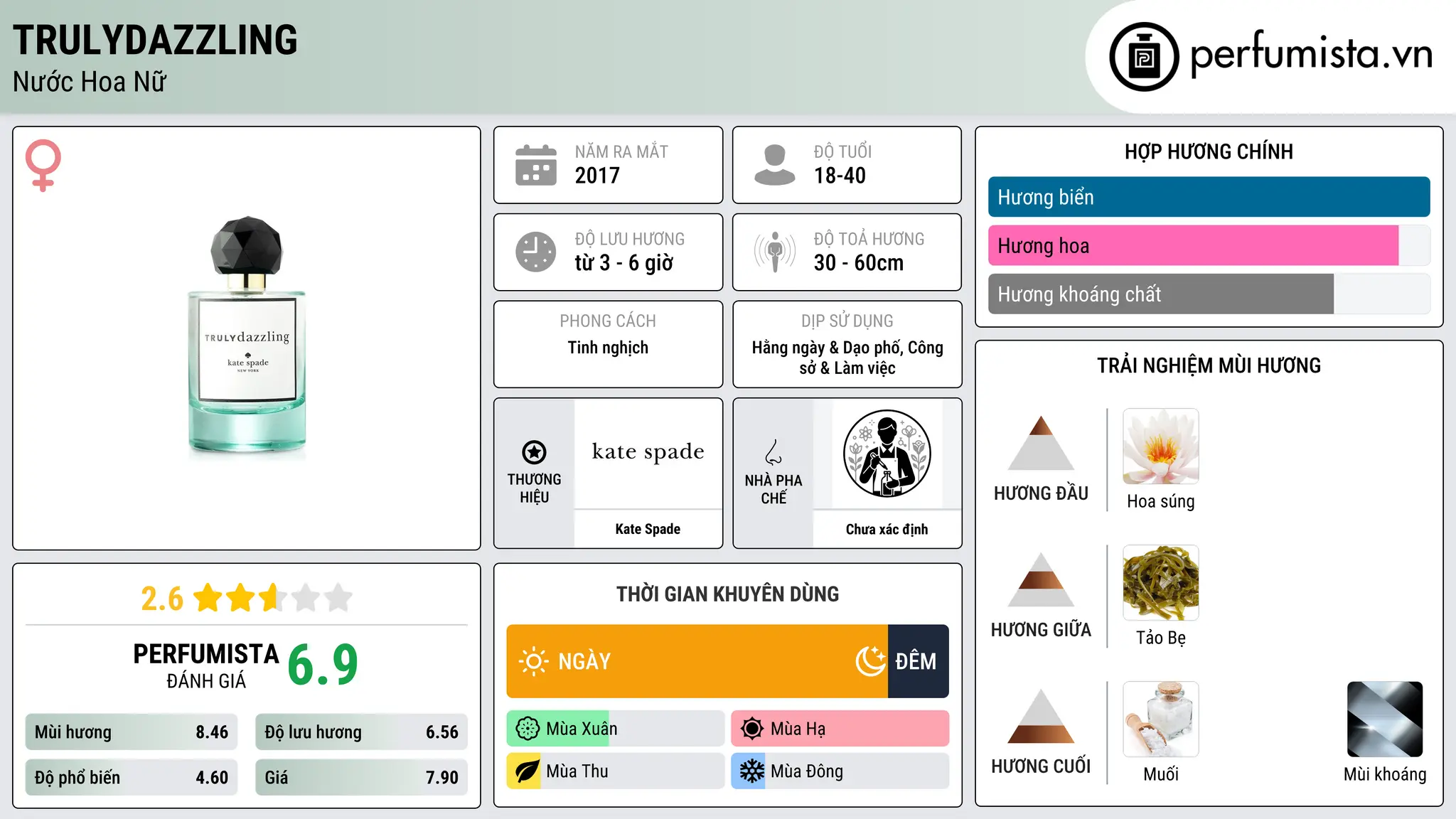Click the top note pyramid icon
The width and height of the screenshot is (1456, 819).
pyautogui.click(x=1041, y=443)
